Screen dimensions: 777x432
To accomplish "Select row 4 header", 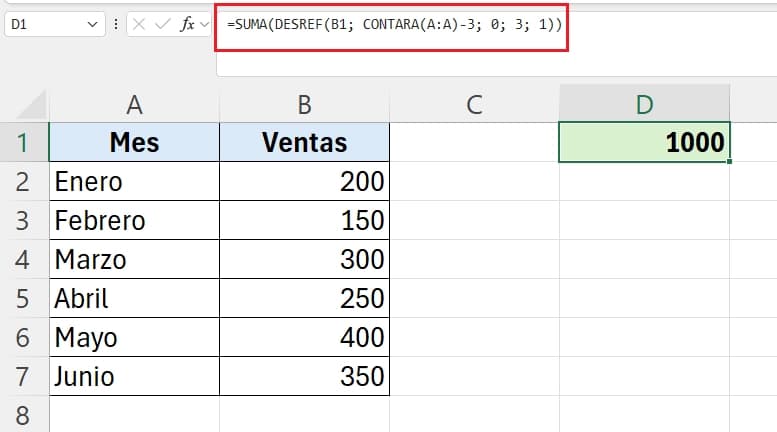I will (24, 260).
